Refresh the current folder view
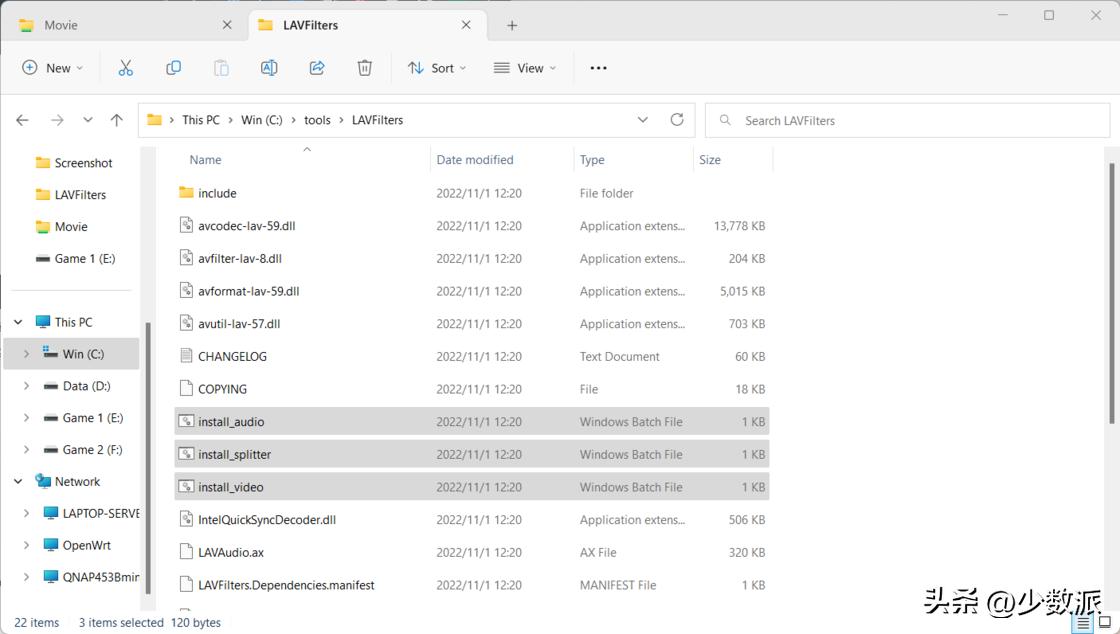Viewport: 1120px width, 634px height. pos(677,120)
